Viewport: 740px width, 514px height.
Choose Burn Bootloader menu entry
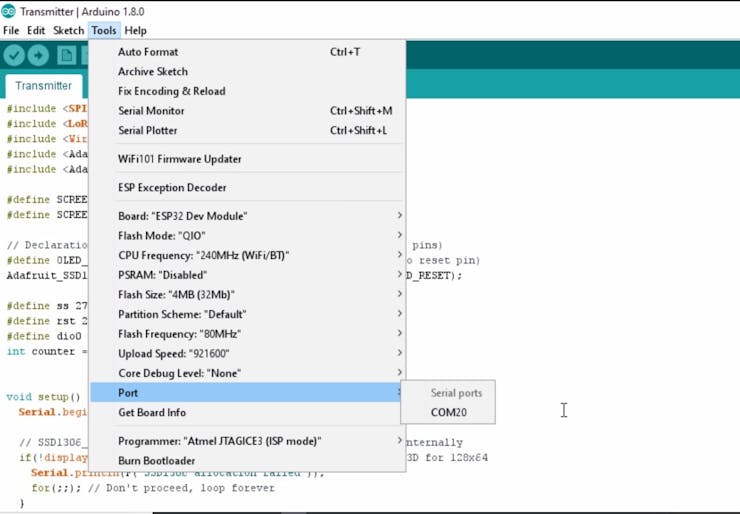tap(247, 461)
